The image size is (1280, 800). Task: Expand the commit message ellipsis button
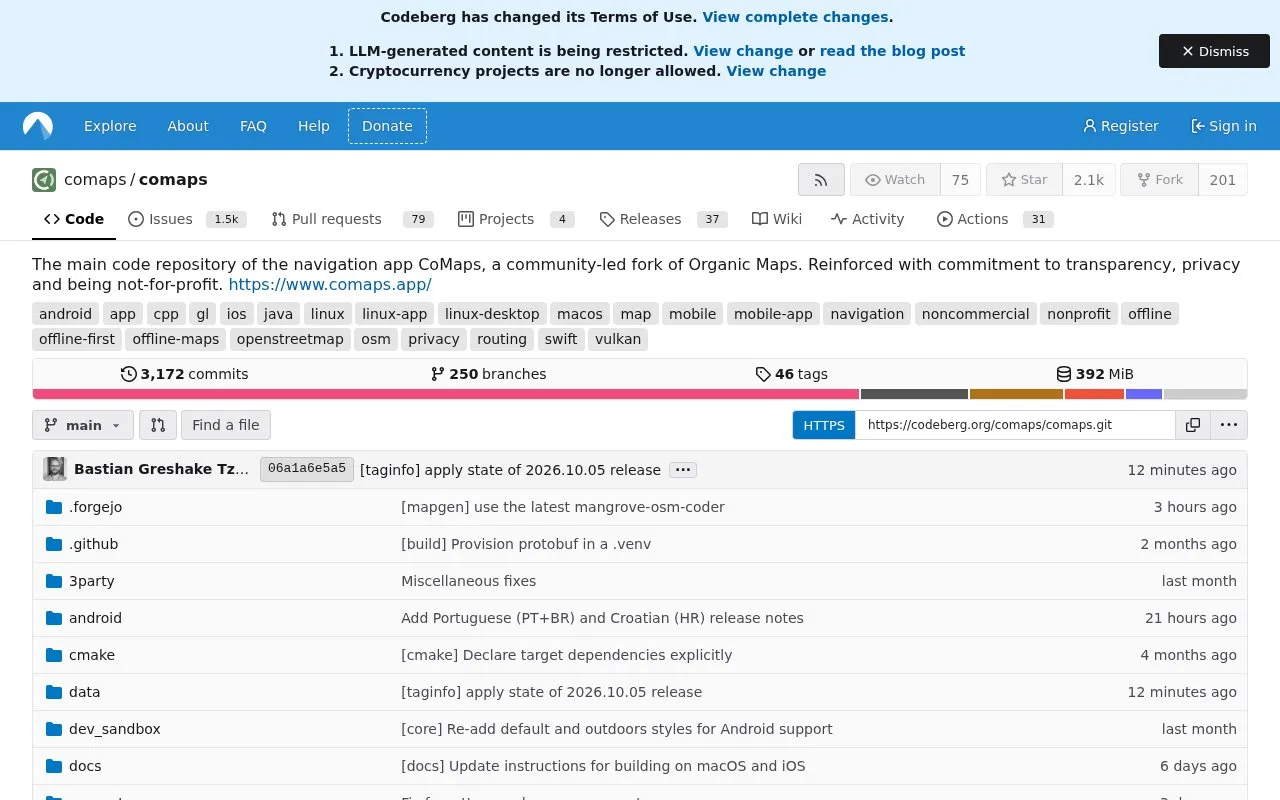(683, 470)
